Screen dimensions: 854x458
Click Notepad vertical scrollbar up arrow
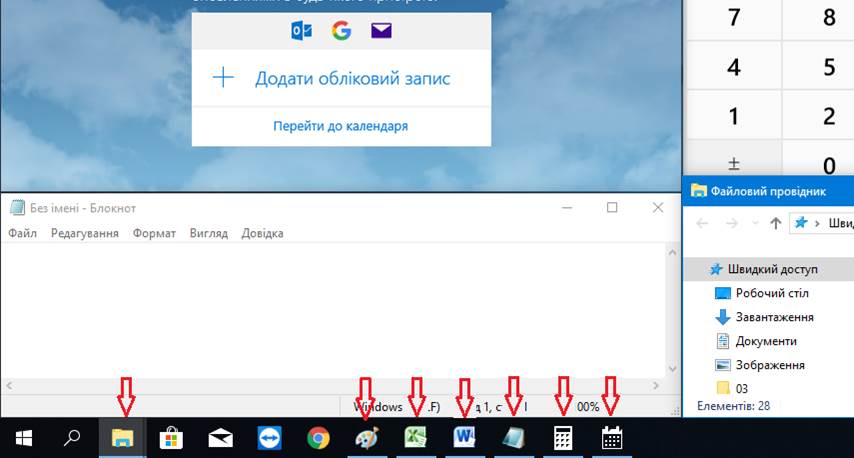click(672, 252)
